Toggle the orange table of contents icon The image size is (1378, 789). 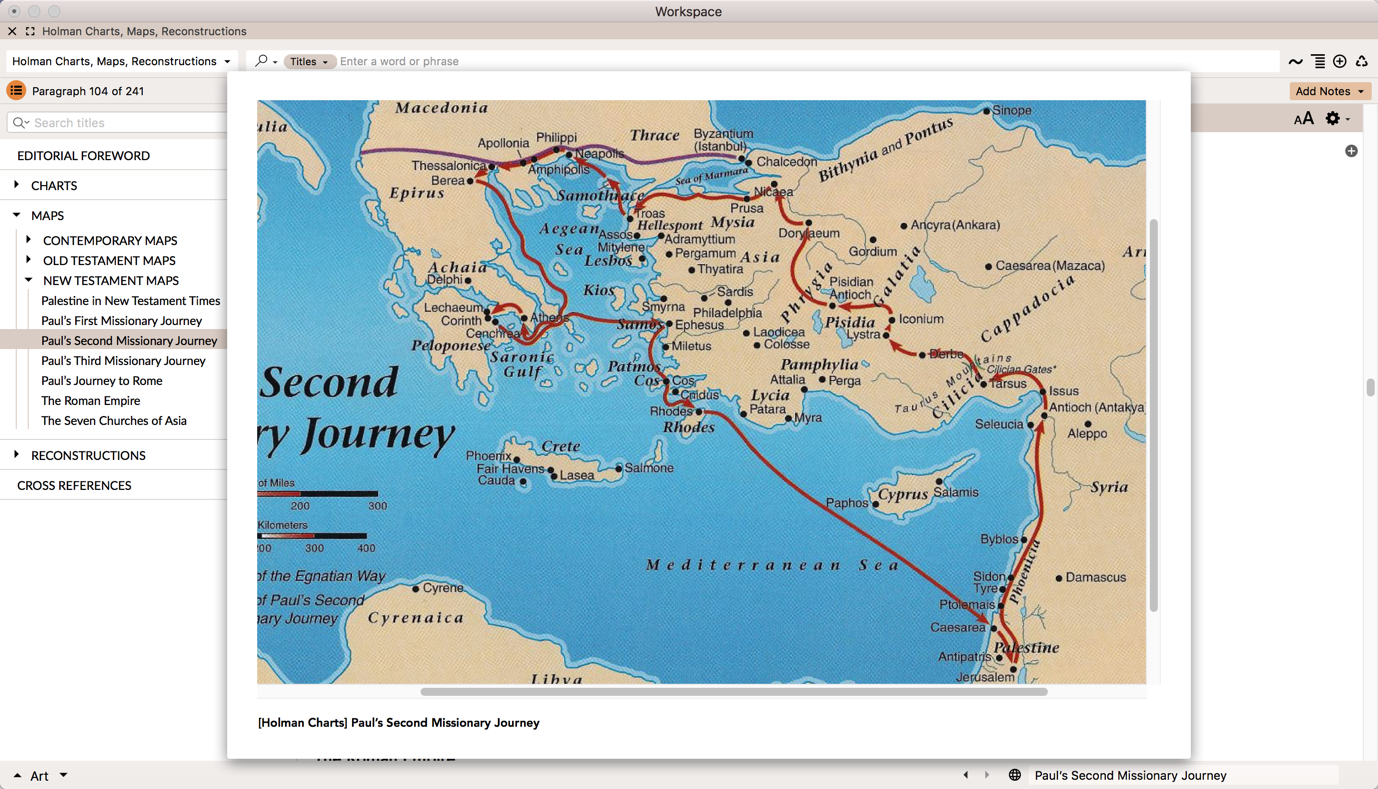16,91
